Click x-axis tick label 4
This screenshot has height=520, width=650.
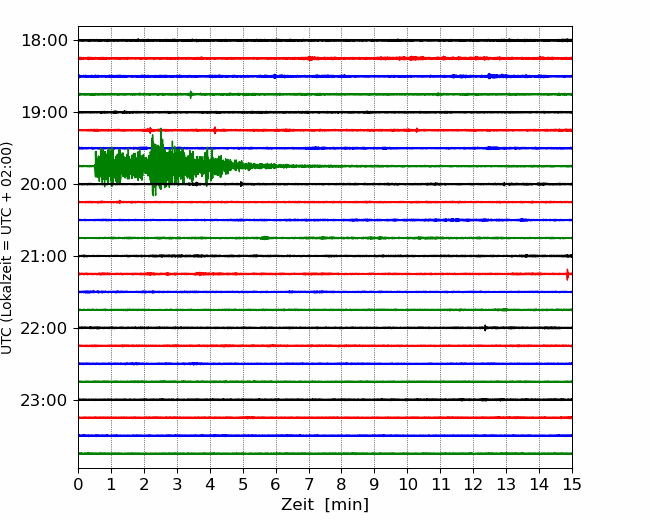(210, 484)
